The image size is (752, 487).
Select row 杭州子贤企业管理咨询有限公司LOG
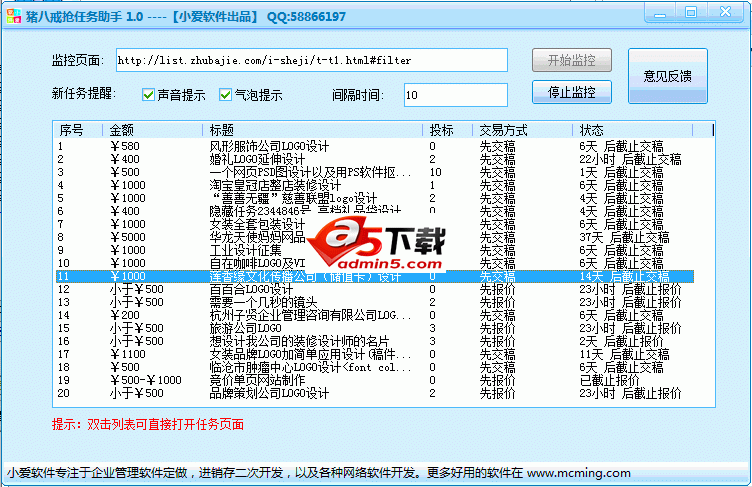(374, 315)
